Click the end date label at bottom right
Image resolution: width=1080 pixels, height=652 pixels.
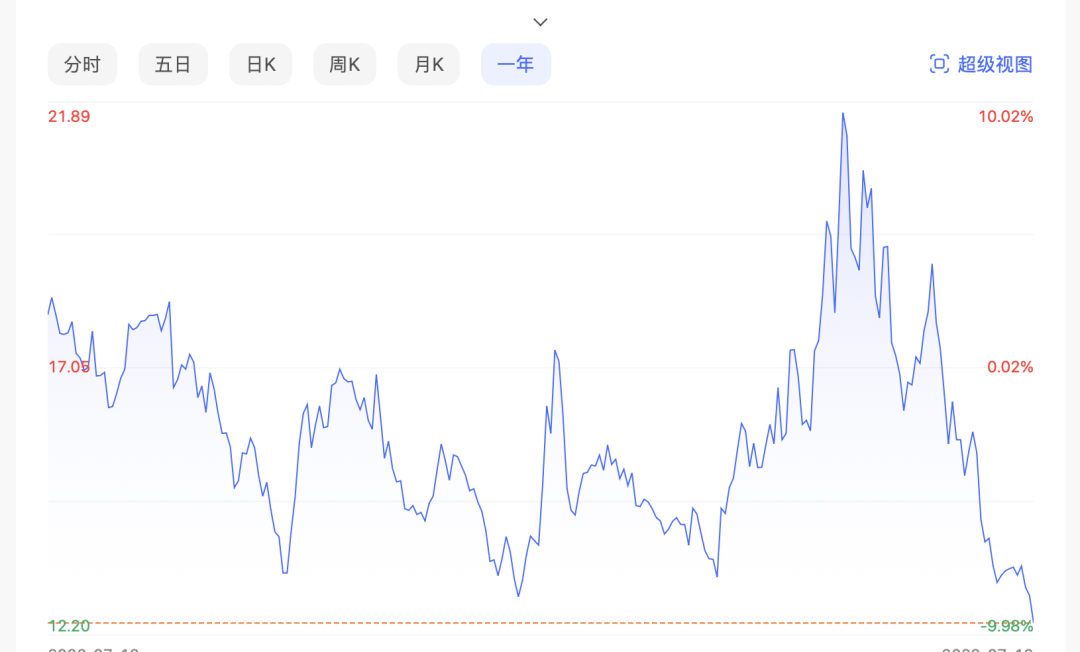(987, 649)
